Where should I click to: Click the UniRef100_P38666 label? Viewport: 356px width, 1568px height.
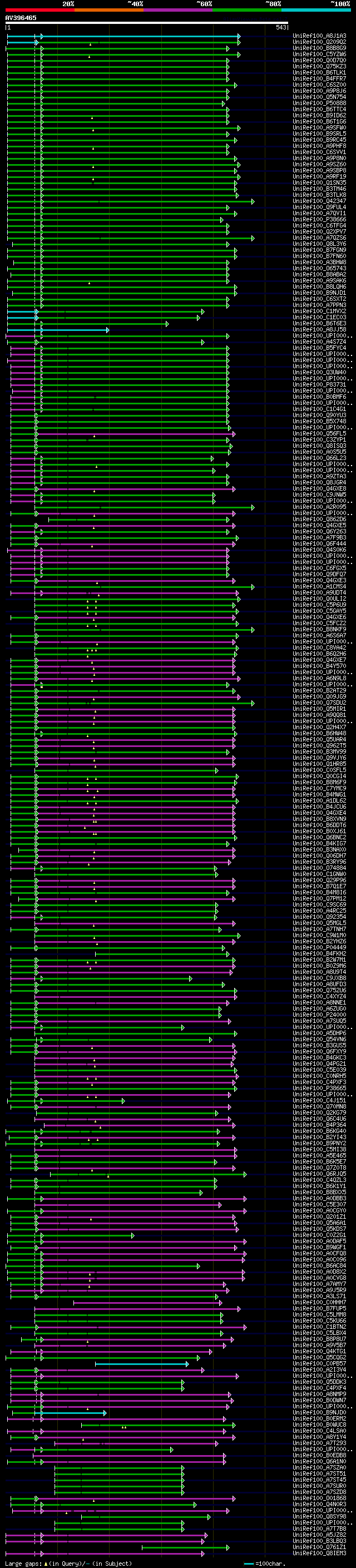pos(319,220)
